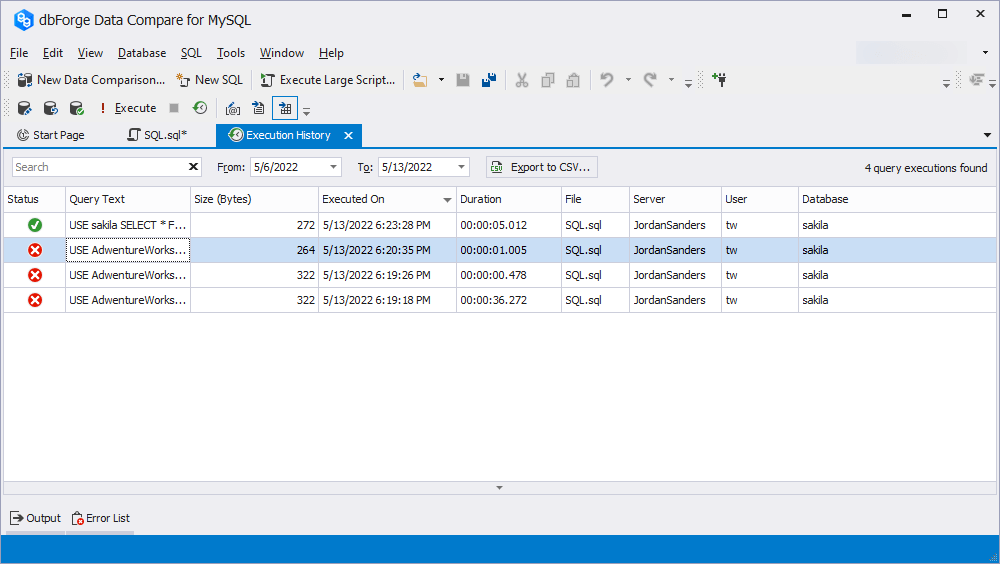Click the Redo arrow icon
Viewport: 1000px width, 564px height.
(650, 80)
